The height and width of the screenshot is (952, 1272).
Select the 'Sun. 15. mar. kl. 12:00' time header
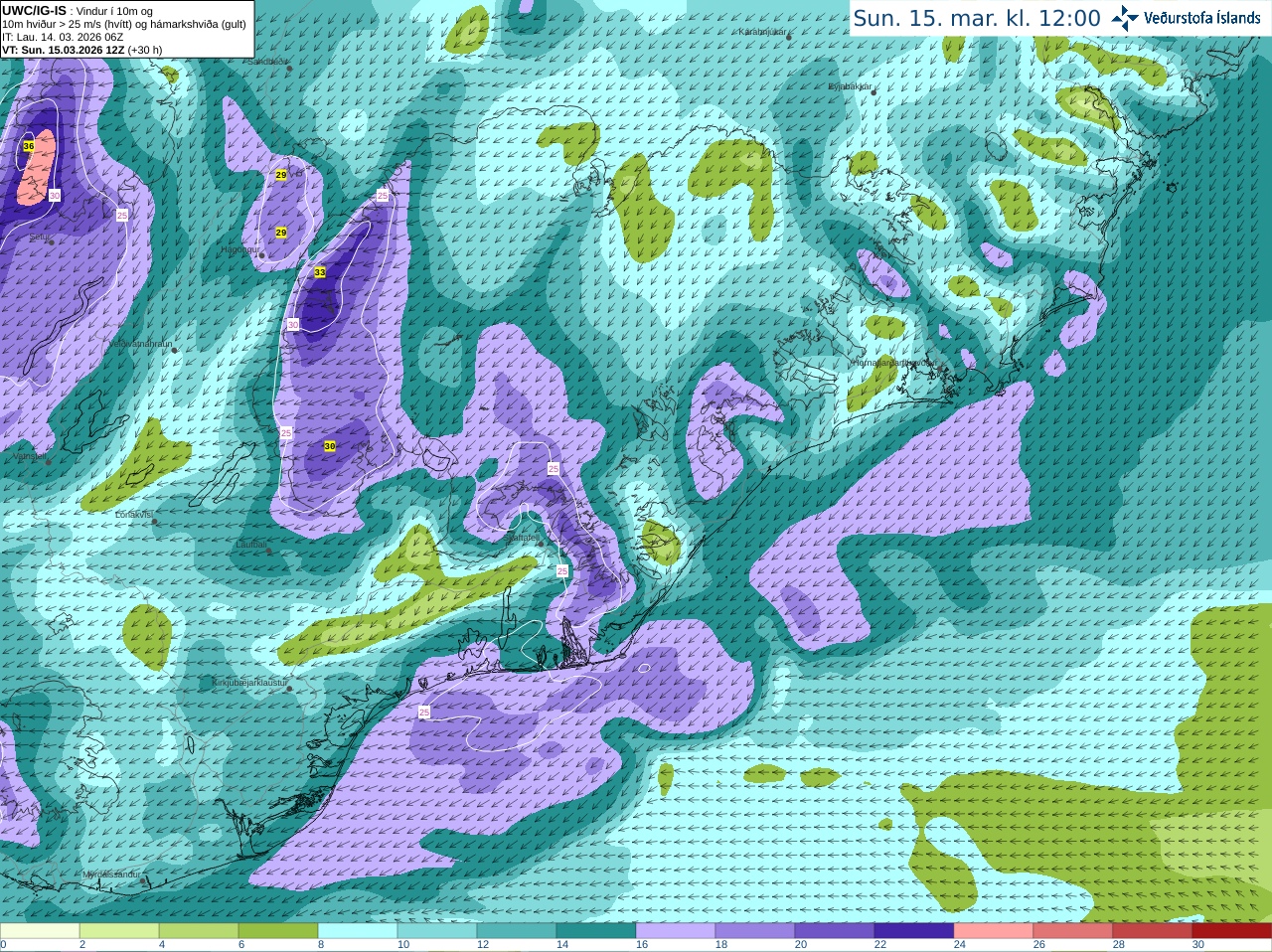click(x=977, y=18)
